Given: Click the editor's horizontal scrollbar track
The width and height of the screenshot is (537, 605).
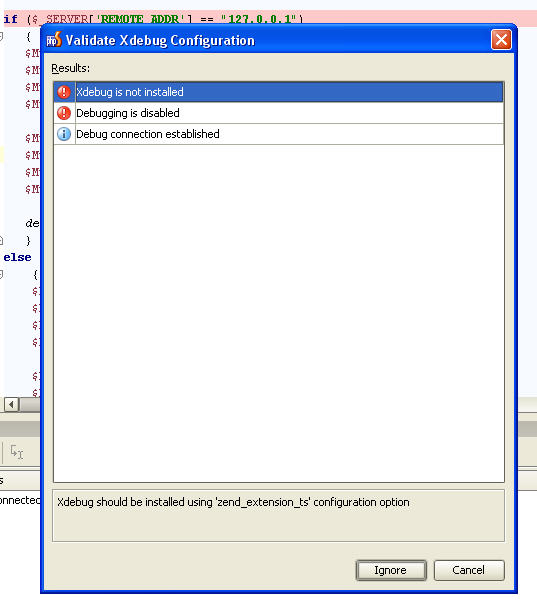Looking at the screenshot, I should [30, 404].
